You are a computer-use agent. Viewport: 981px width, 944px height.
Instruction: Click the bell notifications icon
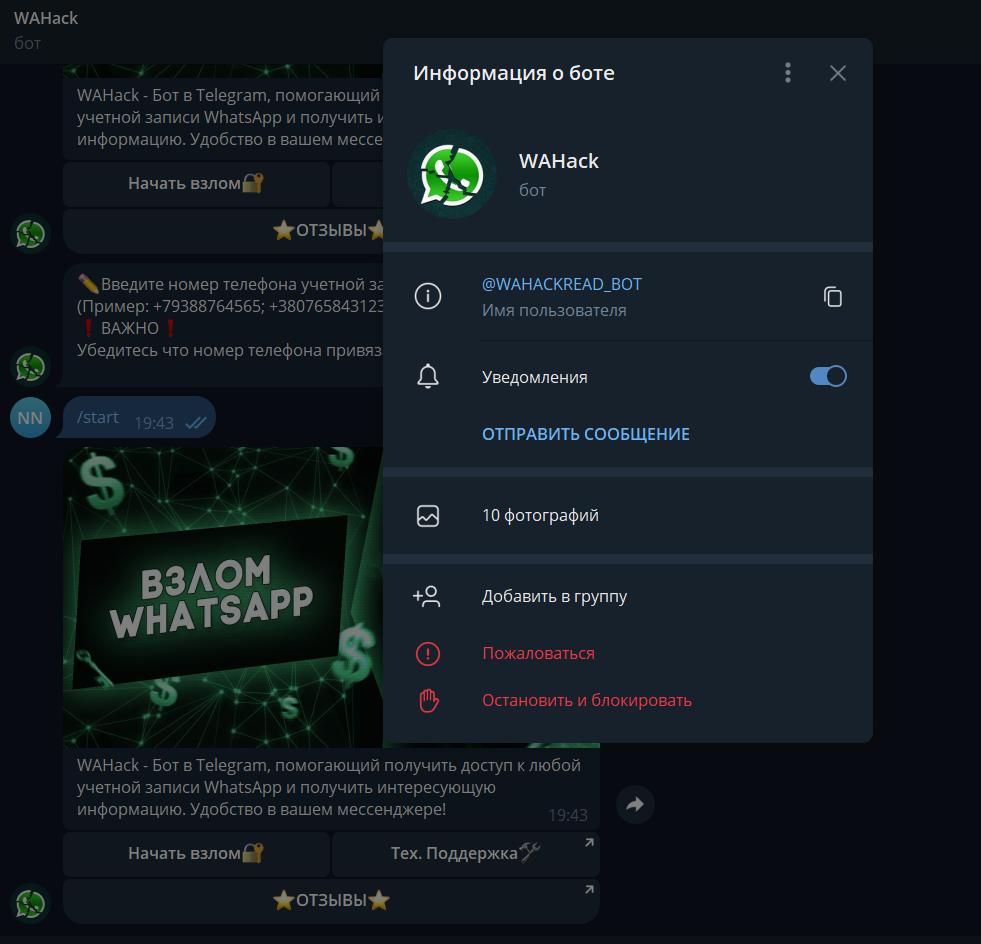point(428,377)
